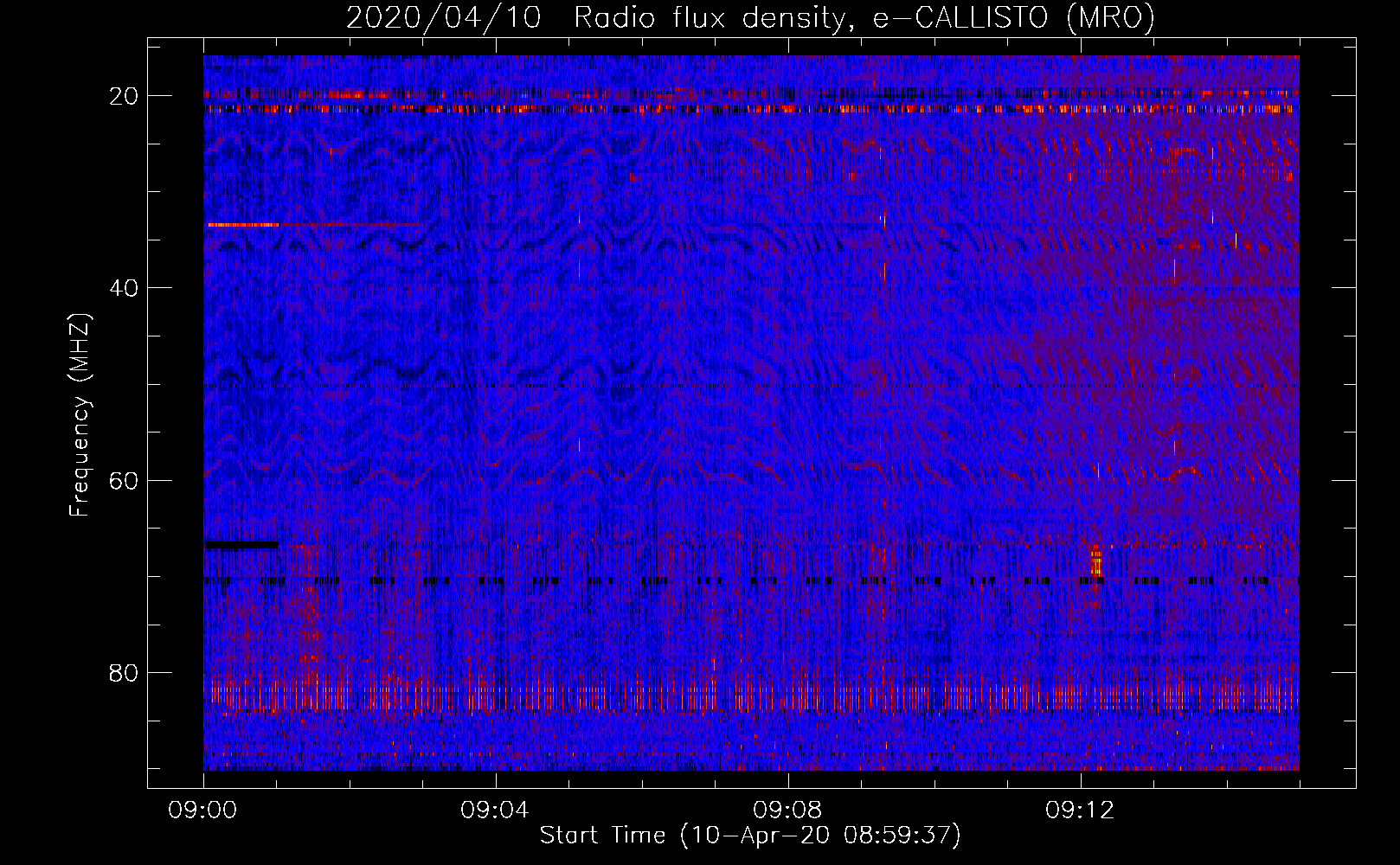1400x865 pixels.
Task: Click the 'Frequency (MHZ)' axis label
Action: tap(80, 415)
